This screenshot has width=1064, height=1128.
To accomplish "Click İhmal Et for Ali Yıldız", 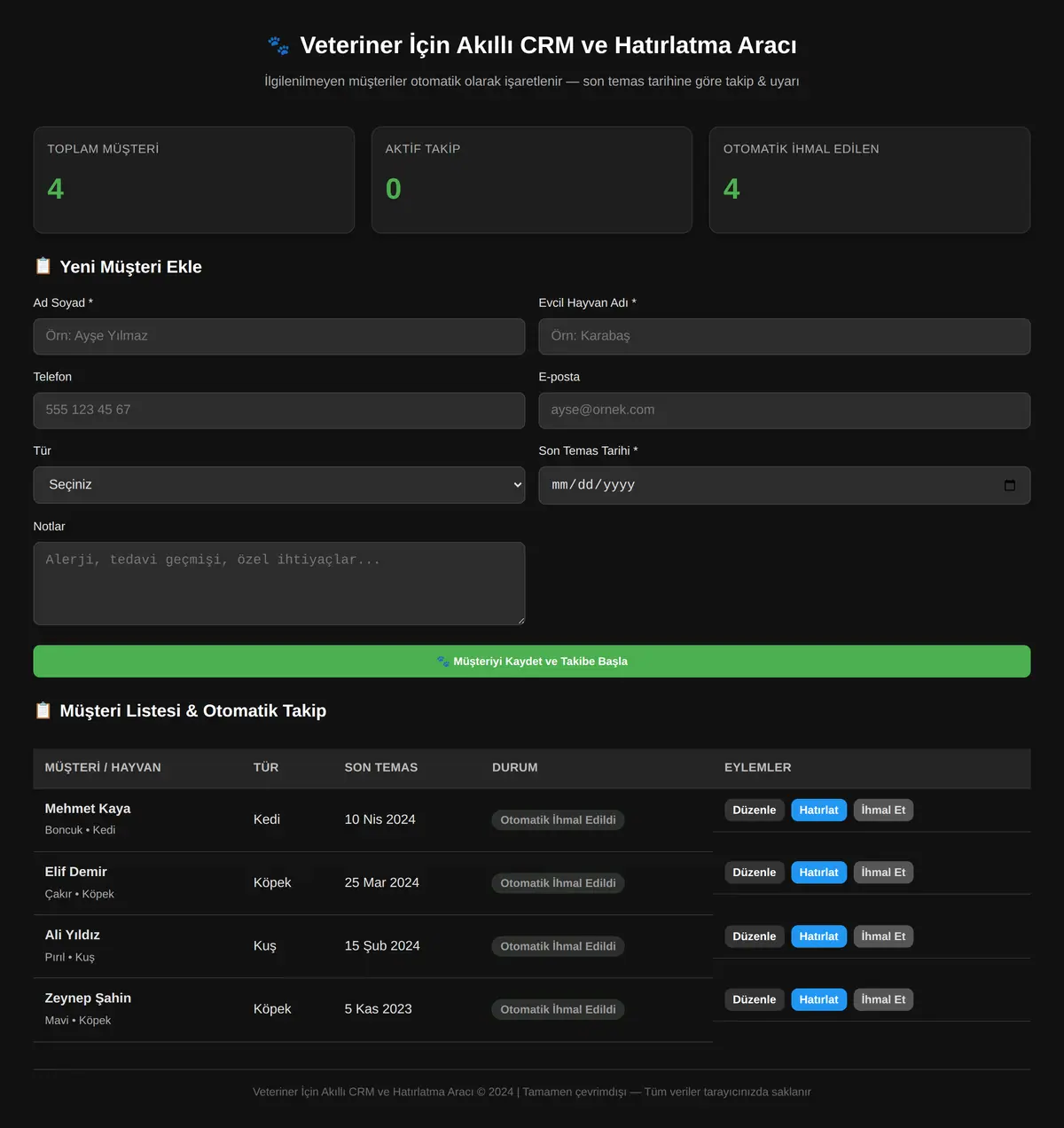I will coord(883,936).
